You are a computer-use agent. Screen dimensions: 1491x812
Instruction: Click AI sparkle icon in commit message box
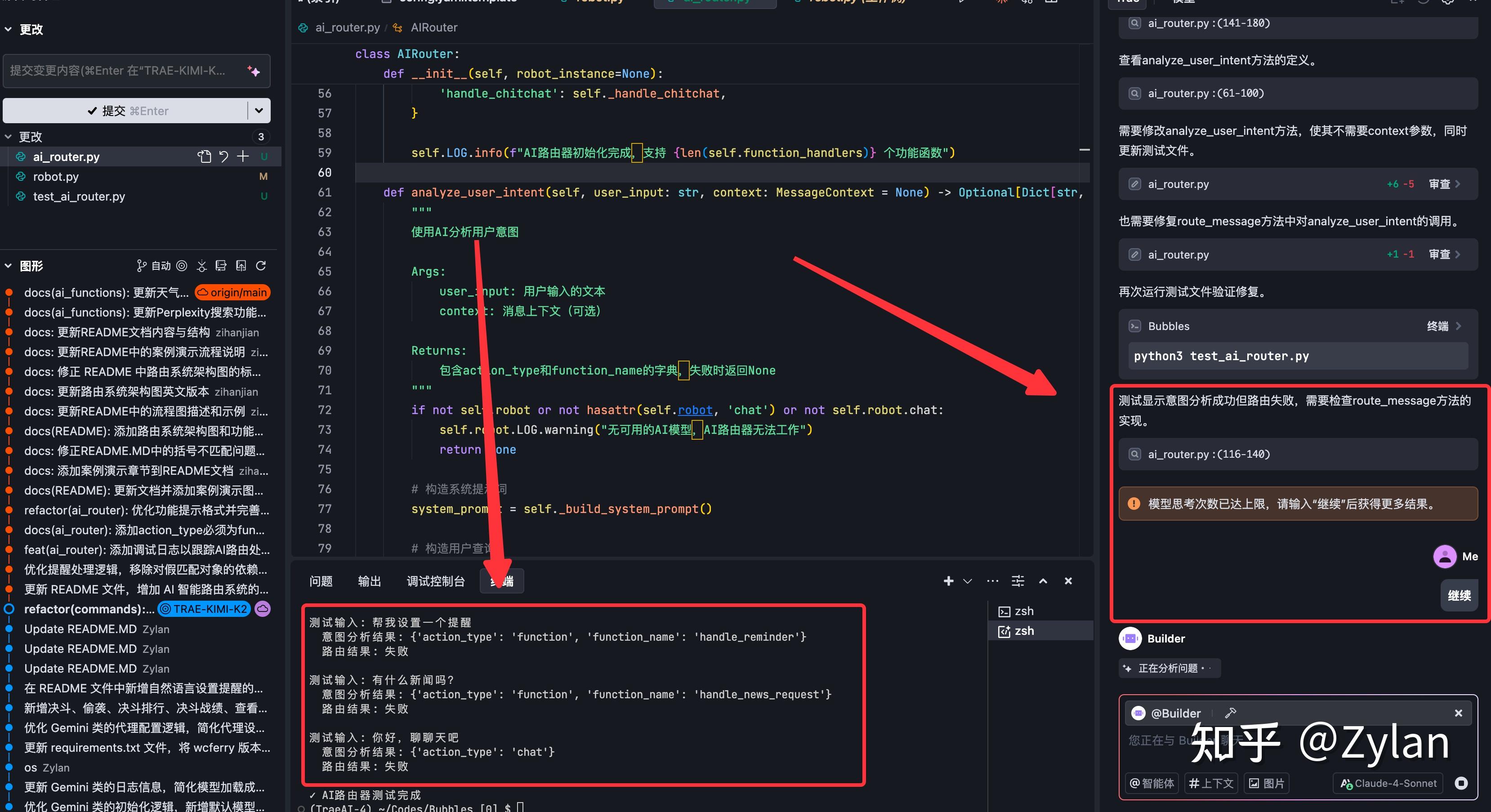pyautogui.click(x=254, y=71)
